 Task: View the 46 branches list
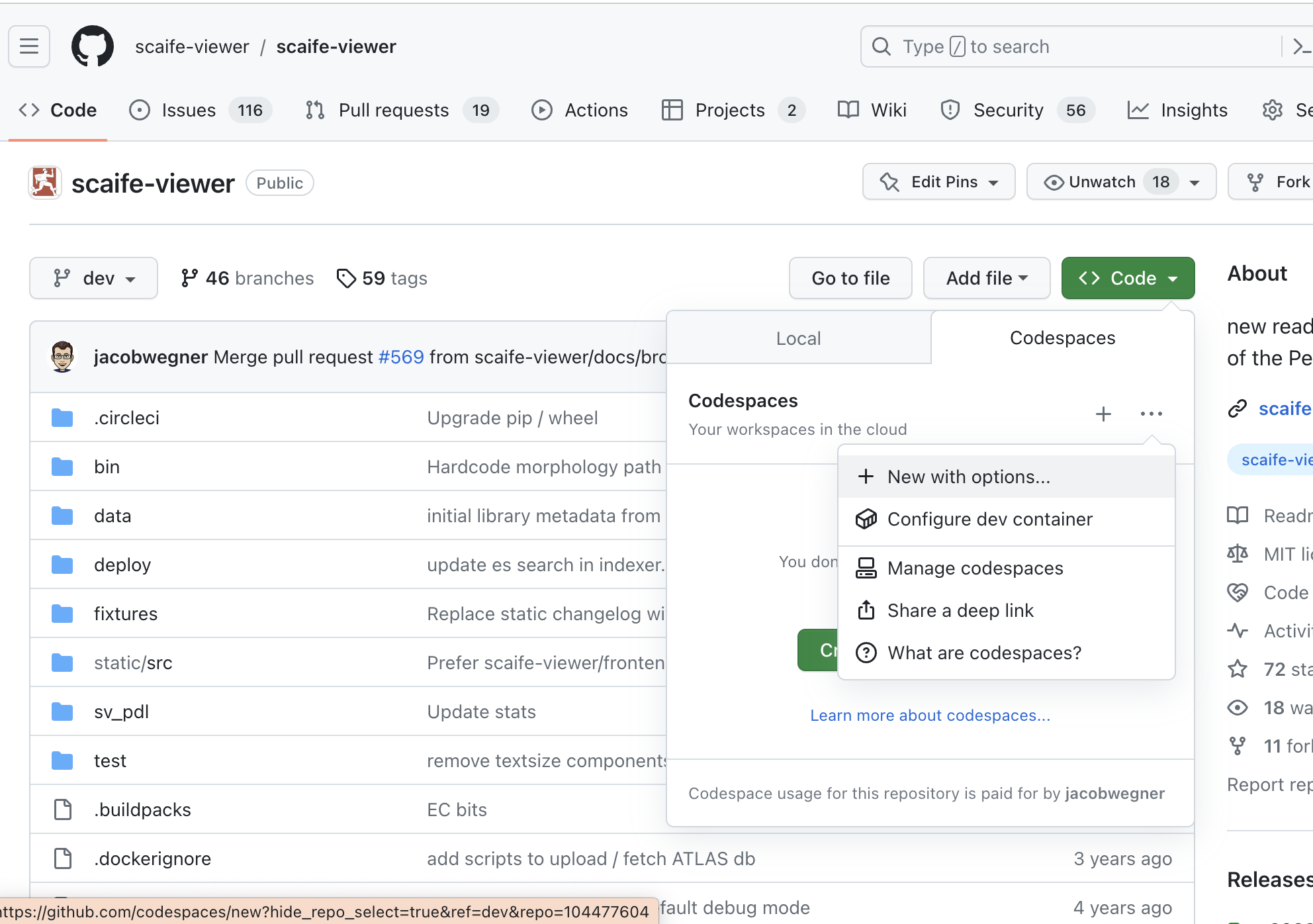coord(247,278)
